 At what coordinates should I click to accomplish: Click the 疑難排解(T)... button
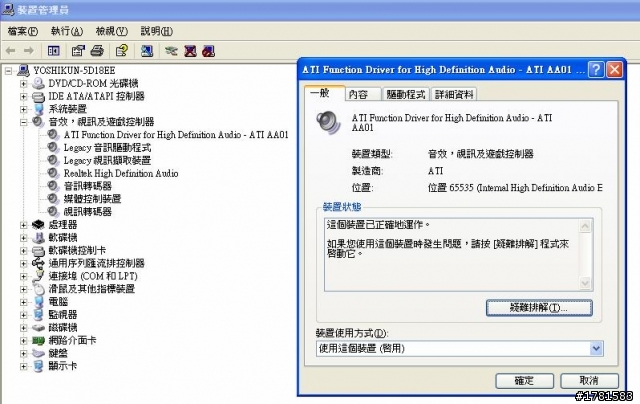tap(539, 308)
